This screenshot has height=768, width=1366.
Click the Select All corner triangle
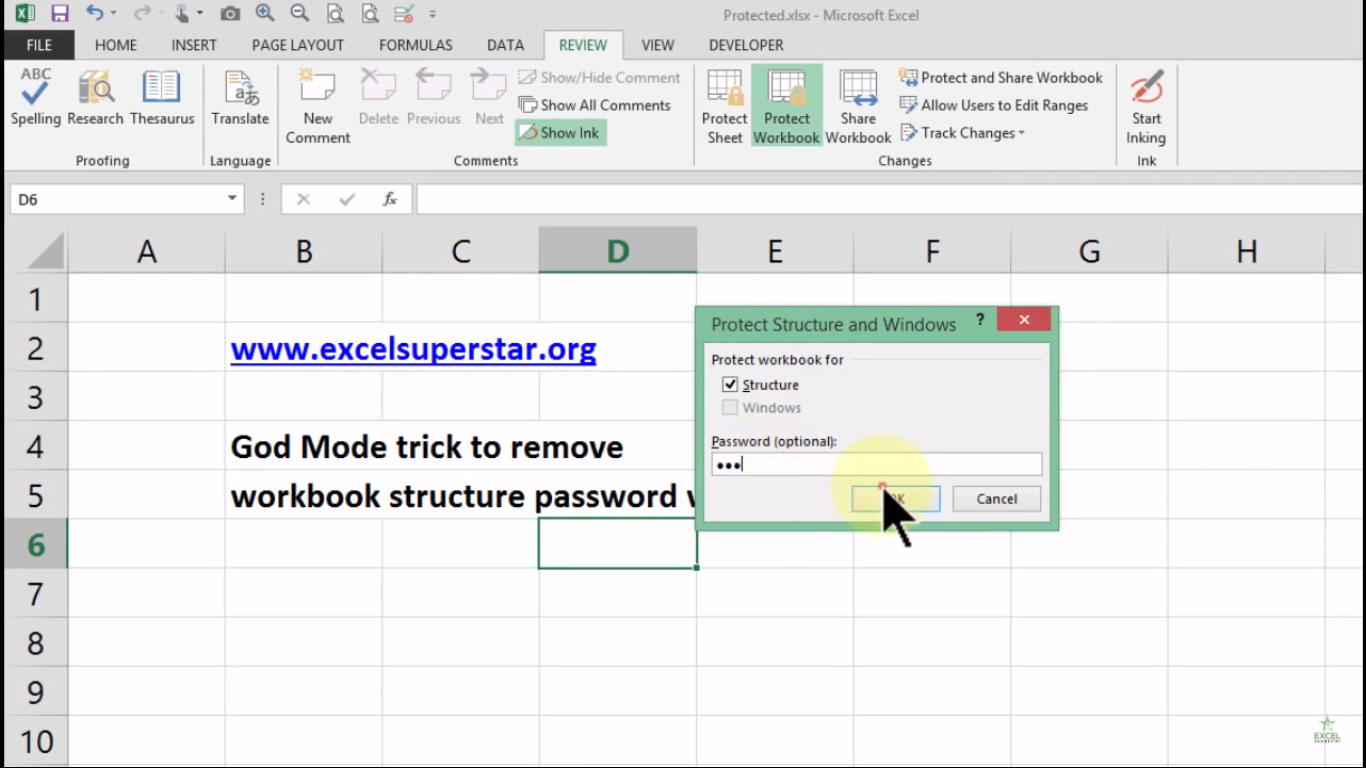pyautogui.click(x=45, y=251)
